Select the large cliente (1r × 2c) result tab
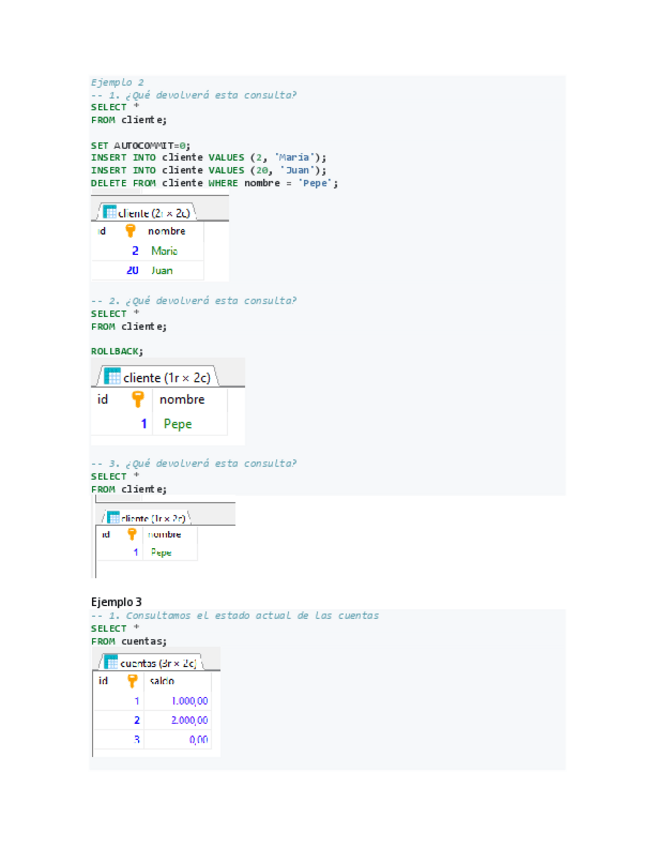This screenshot has width=655, height=848. click(158, 376)
